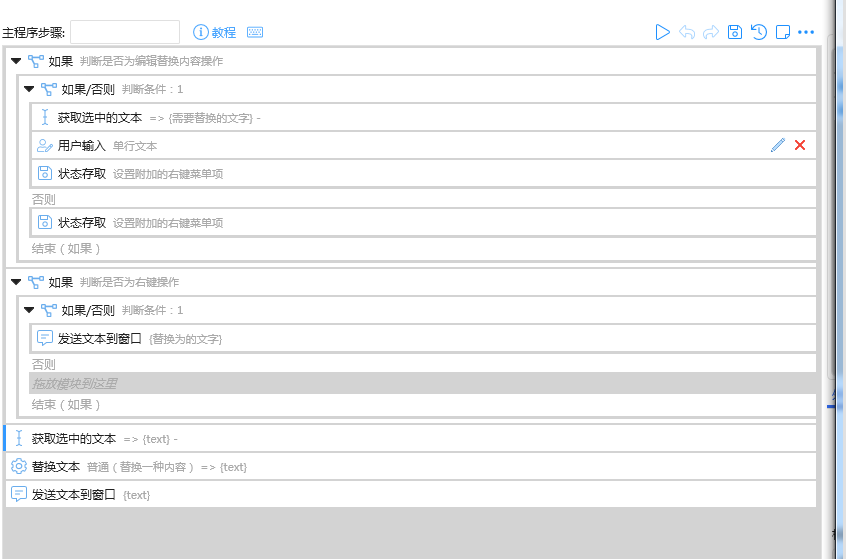Image resolution: width=846 pixels, height=559 pixels.
Task: Click the keyboard icon next to 教程
Action: click(255, 32)
